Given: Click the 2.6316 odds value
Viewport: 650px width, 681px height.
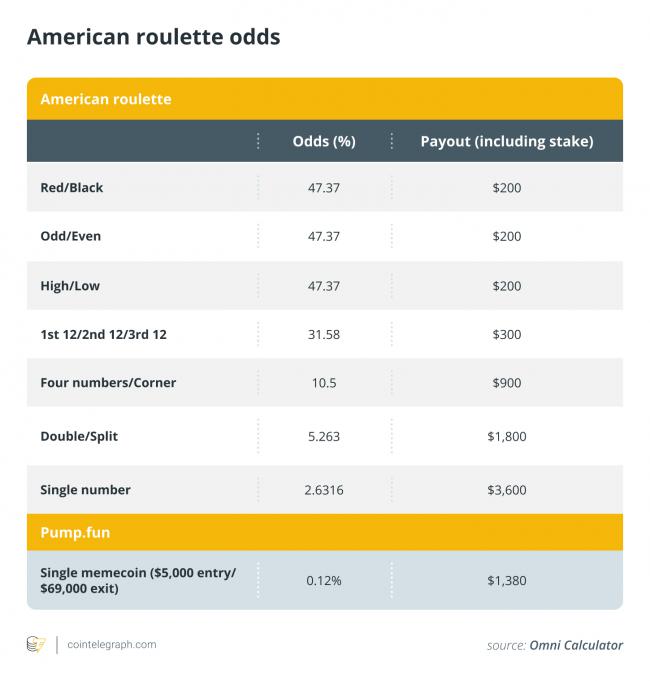Looking at the screenshot, I should (324, 490).
